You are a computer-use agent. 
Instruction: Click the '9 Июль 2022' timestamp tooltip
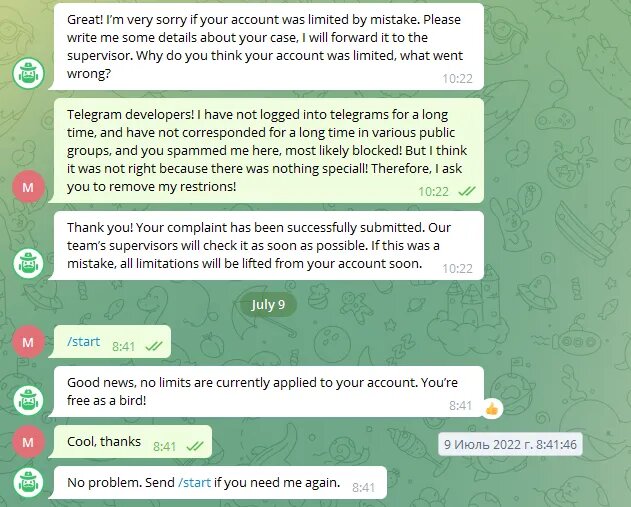pos(510,444)
